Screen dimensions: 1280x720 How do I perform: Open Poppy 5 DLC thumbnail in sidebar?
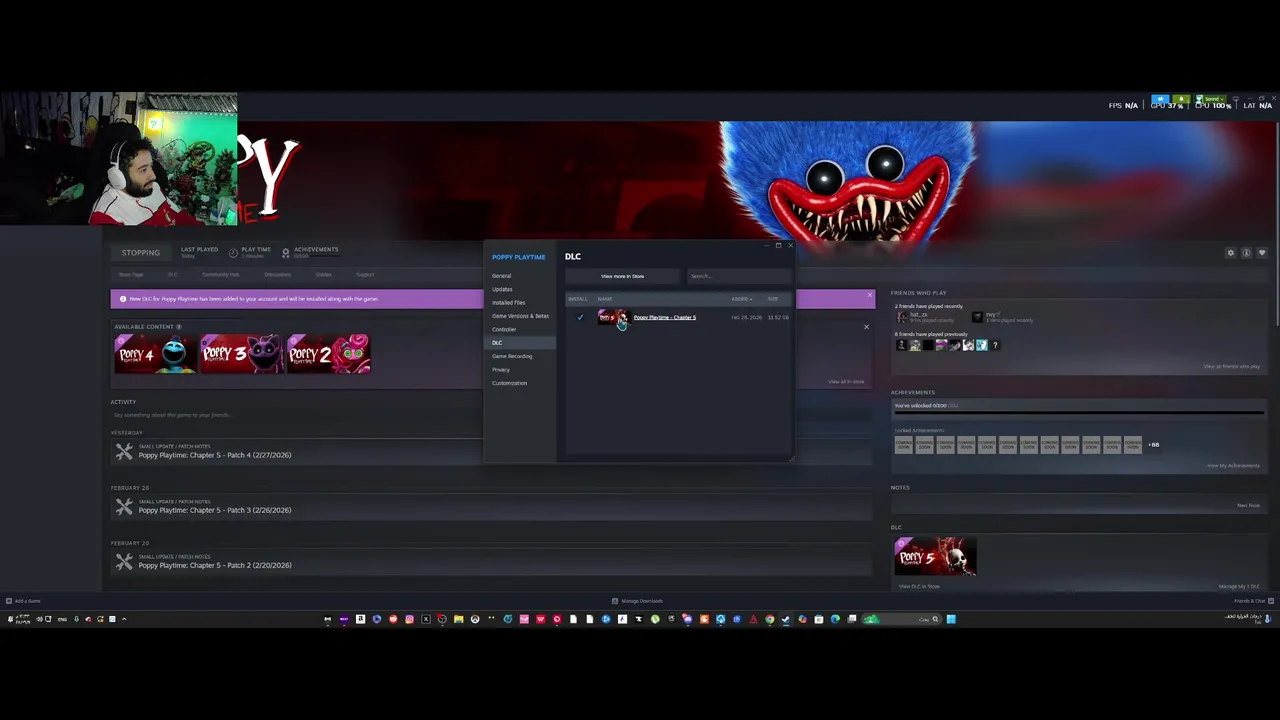tap(935, 556)
